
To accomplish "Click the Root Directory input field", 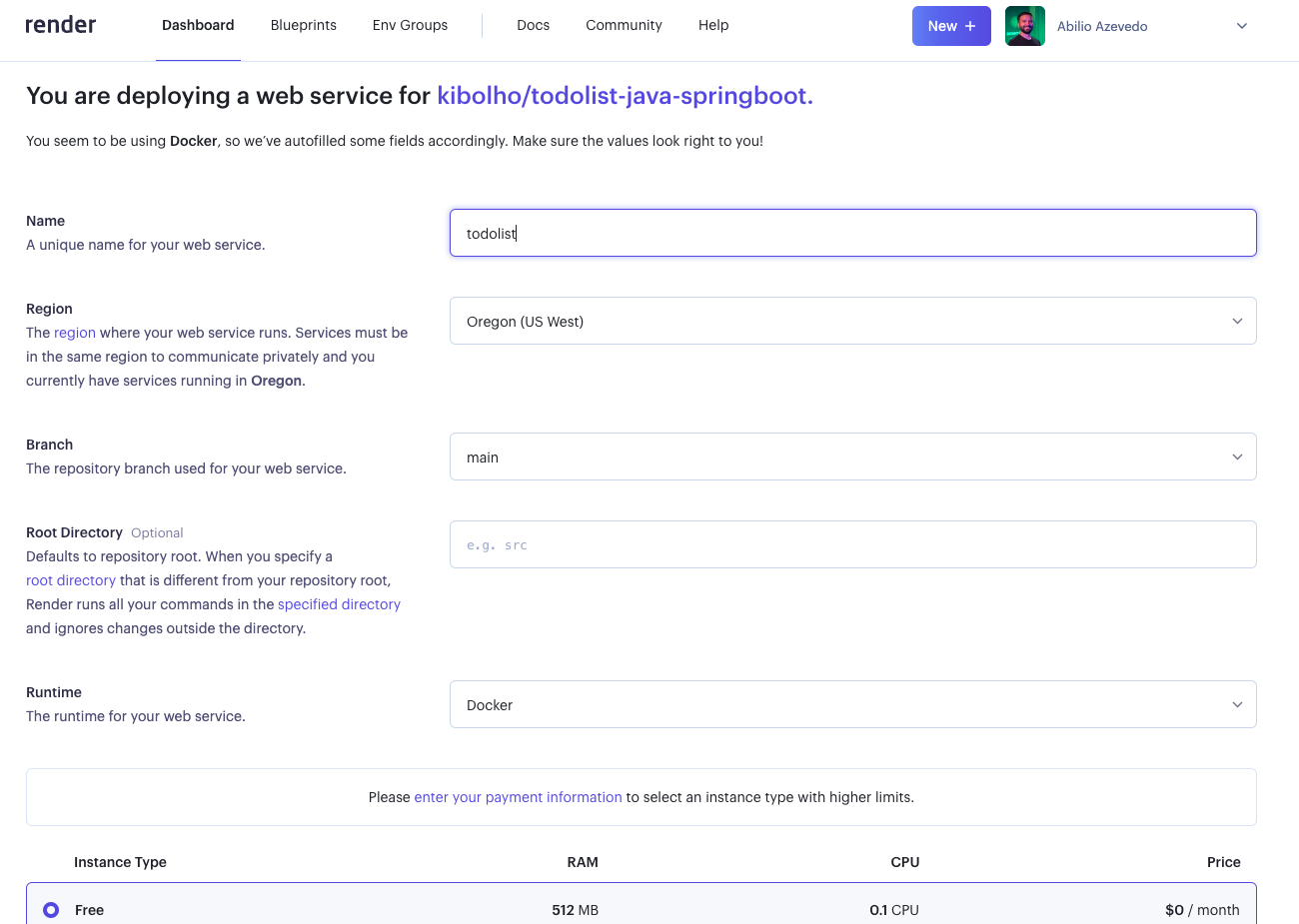I will click(853, 544).
